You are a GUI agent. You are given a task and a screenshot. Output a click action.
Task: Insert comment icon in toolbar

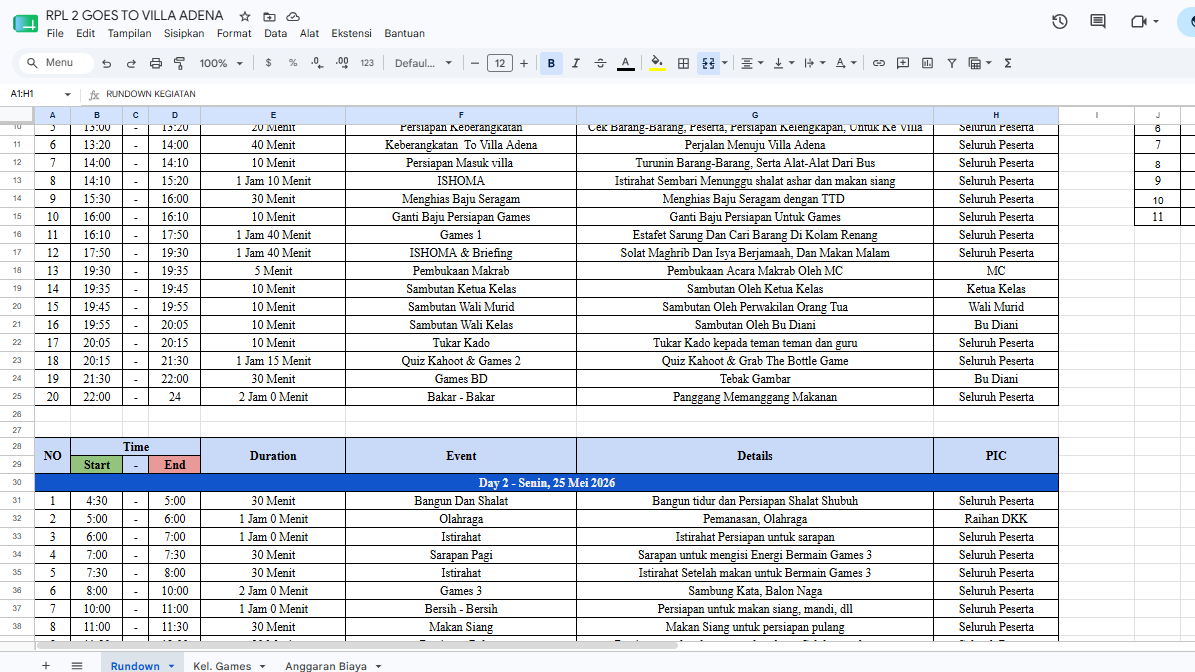(x=903, y=63)
